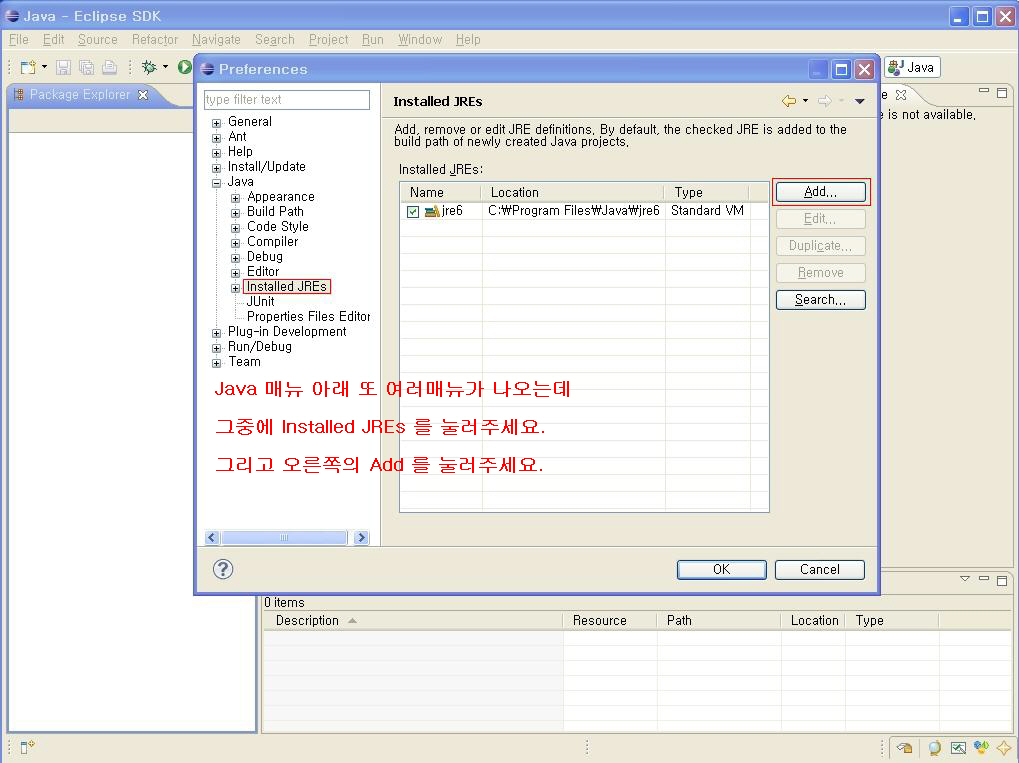Click the Add... button
This screenshot has height=763, width=1019.
[821, 192]
